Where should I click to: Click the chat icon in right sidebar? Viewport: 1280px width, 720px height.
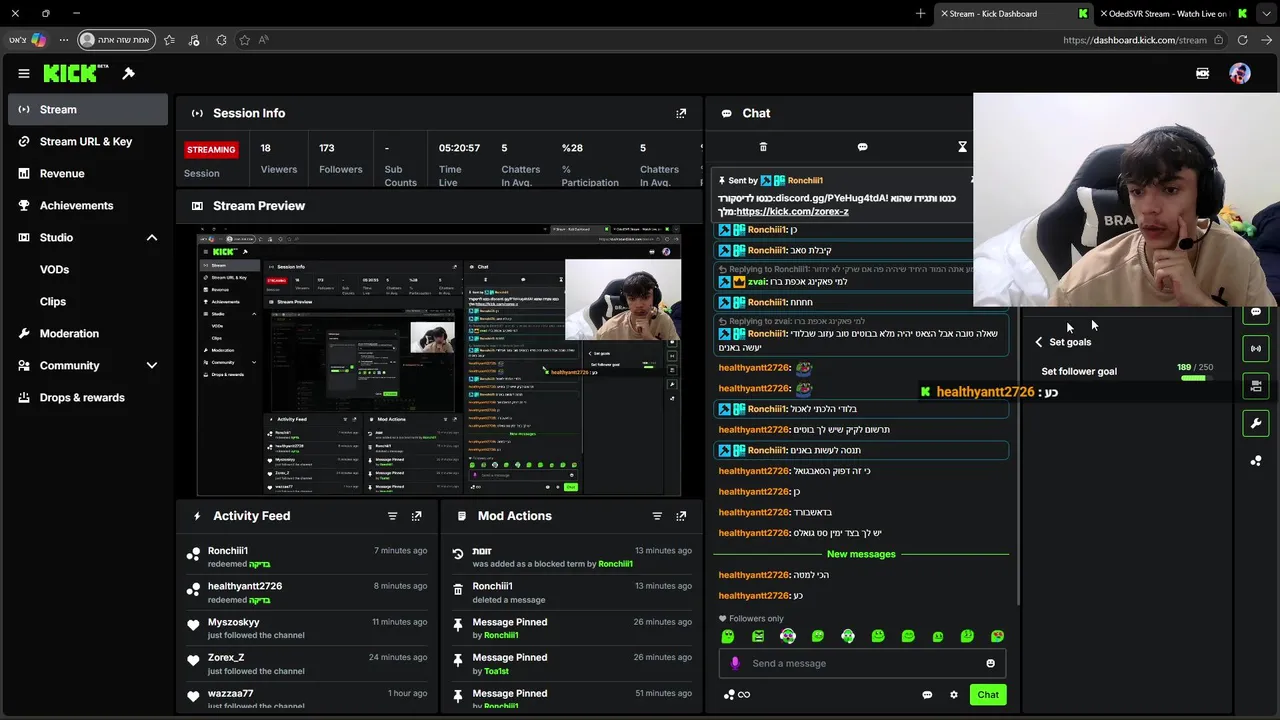1256,312
